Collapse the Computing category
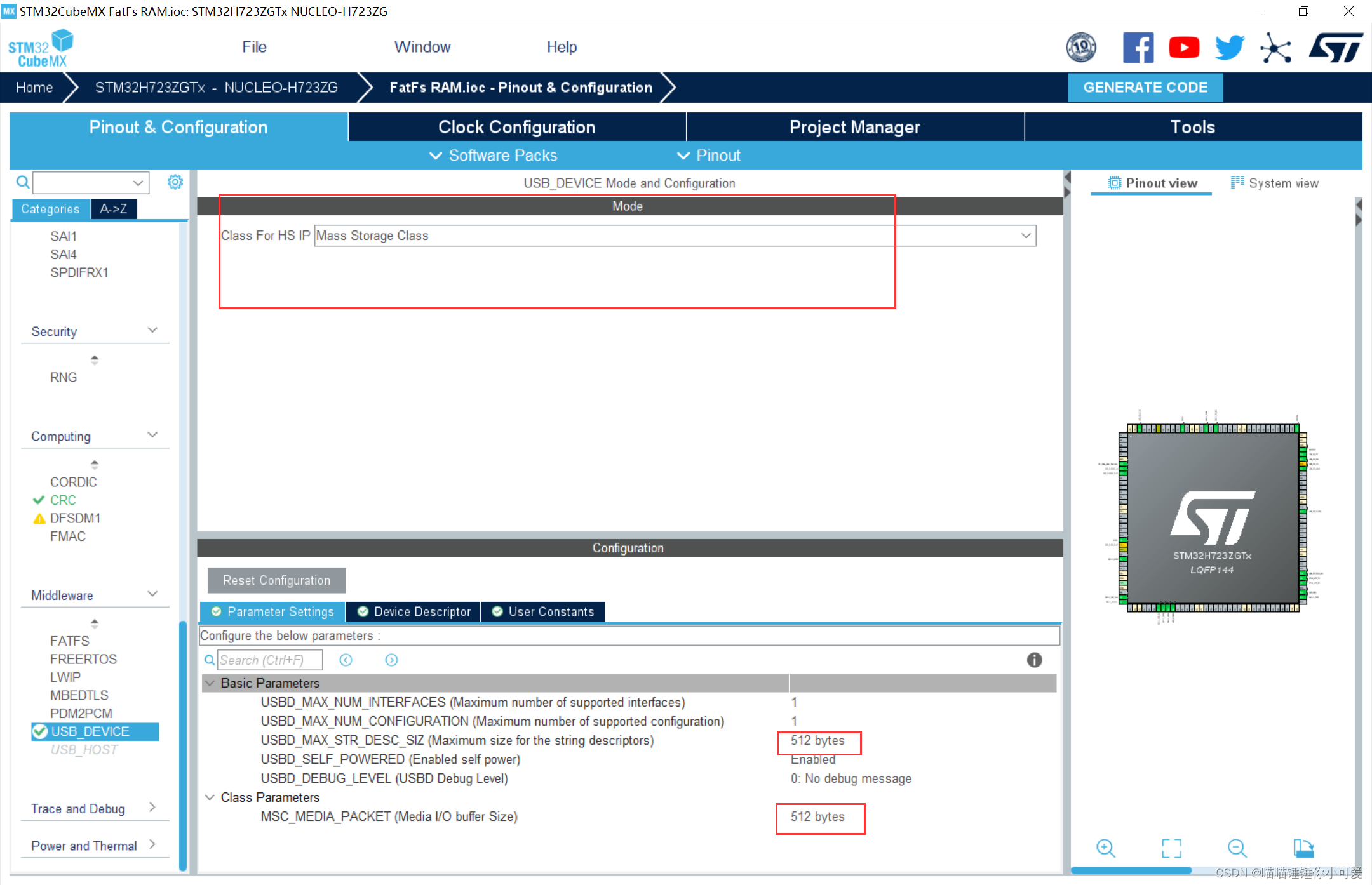1372x885 pixels. point(152,435)
